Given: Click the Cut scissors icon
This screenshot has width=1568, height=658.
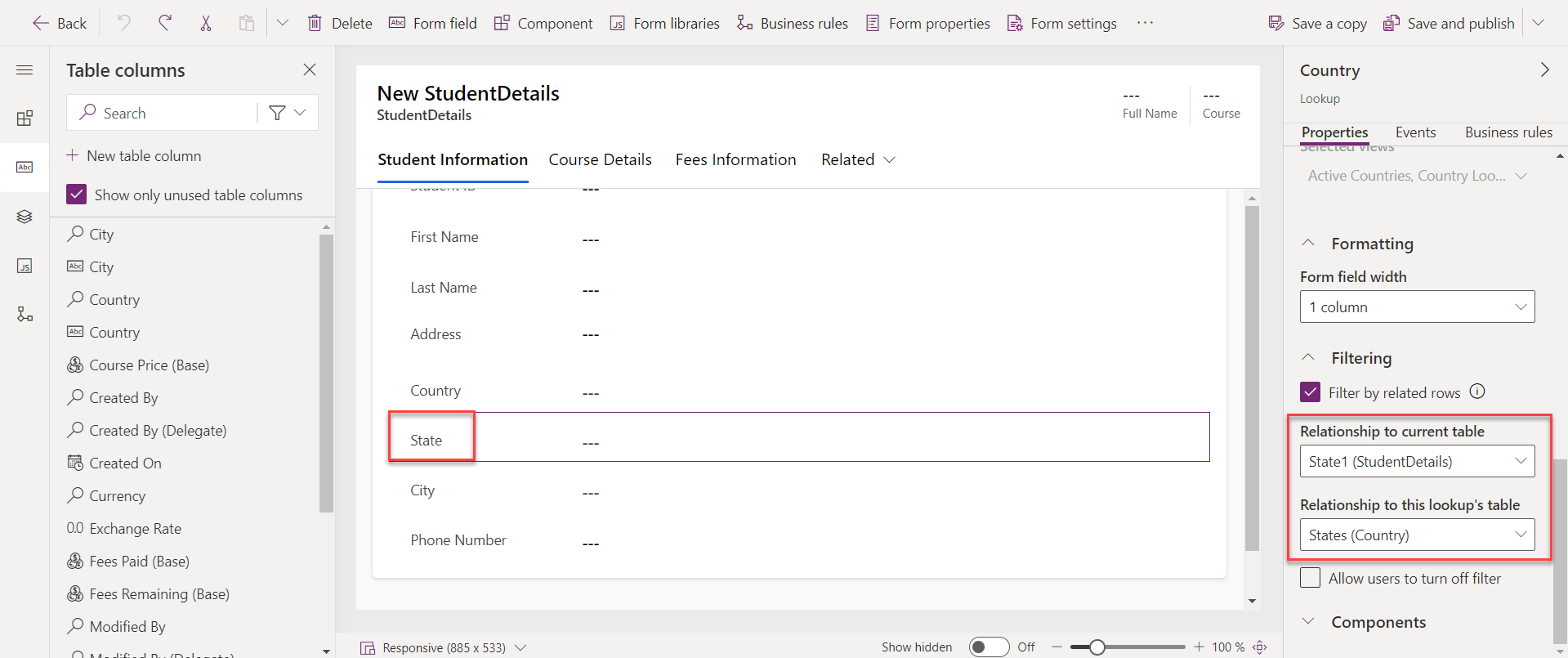Looking at the screenshot, I should point(206,23).
